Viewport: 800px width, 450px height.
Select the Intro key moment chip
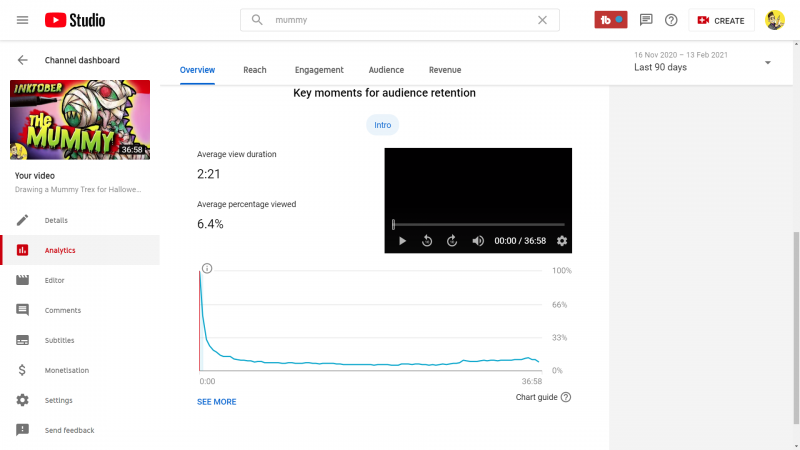(382, 125)
